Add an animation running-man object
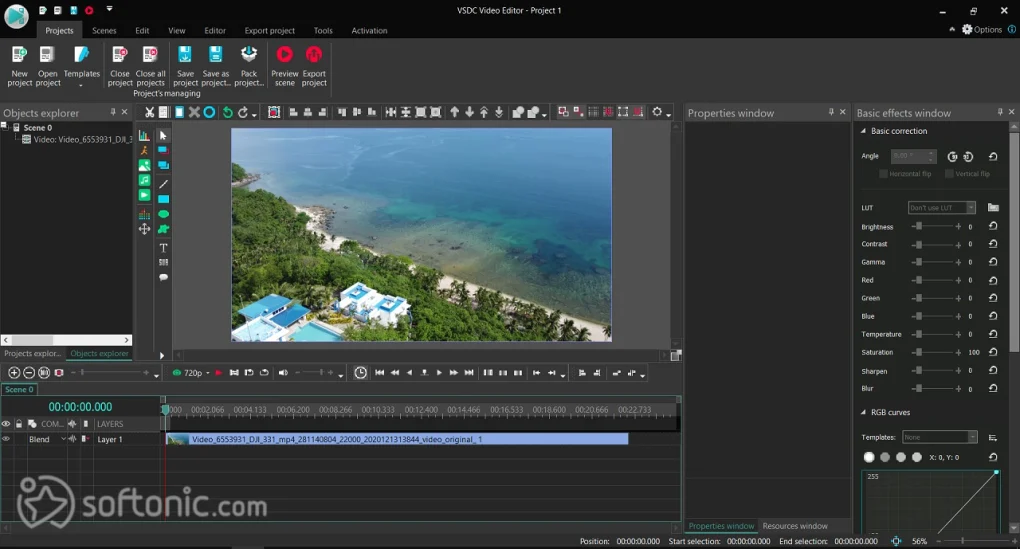1020x549 pixels. [x=144, y=150]
